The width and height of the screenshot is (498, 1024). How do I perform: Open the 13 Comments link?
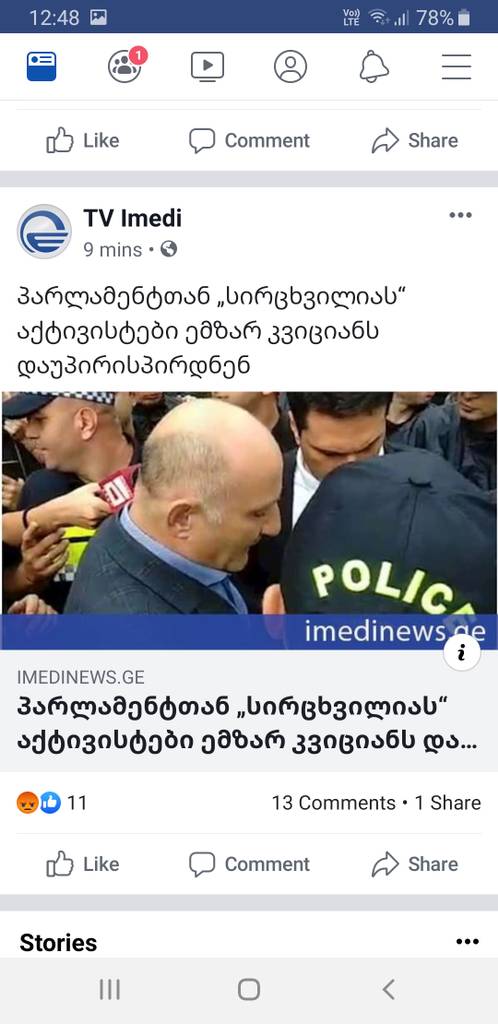334,803
